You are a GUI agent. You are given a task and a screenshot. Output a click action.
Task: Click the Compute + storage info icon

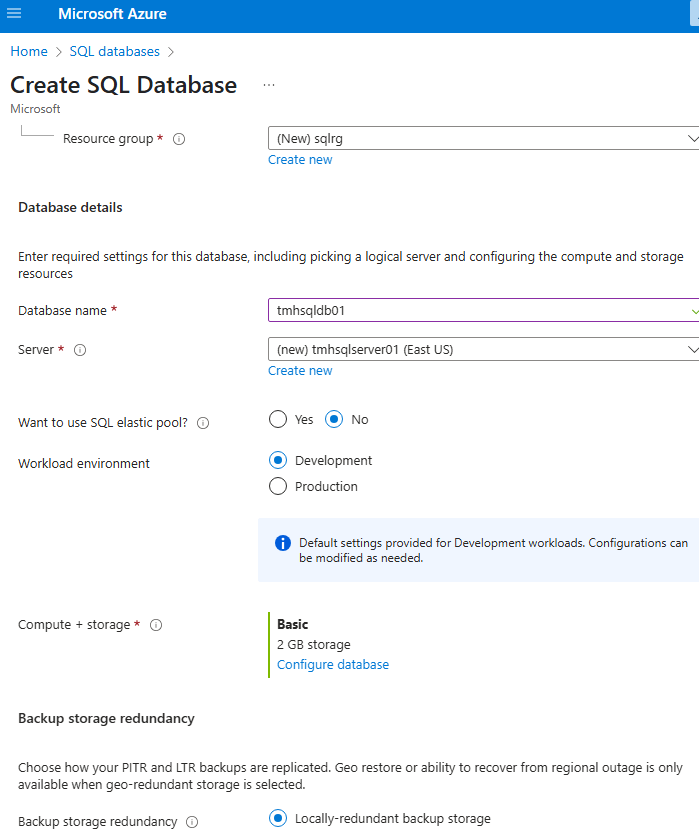(156, 625)
